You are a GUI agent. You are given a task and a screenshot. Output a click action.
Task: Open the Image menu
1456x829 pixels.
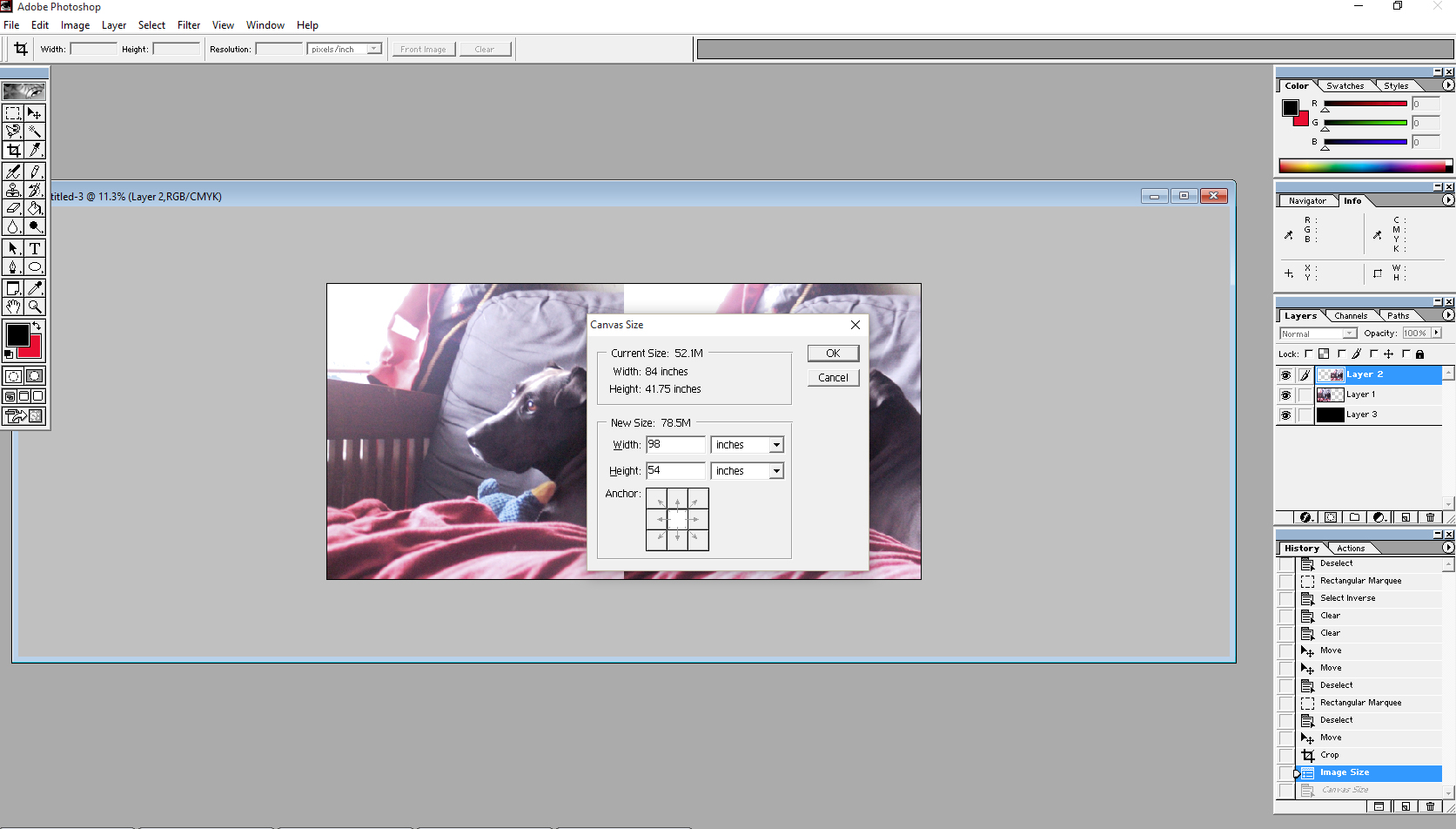pos(76,25)
